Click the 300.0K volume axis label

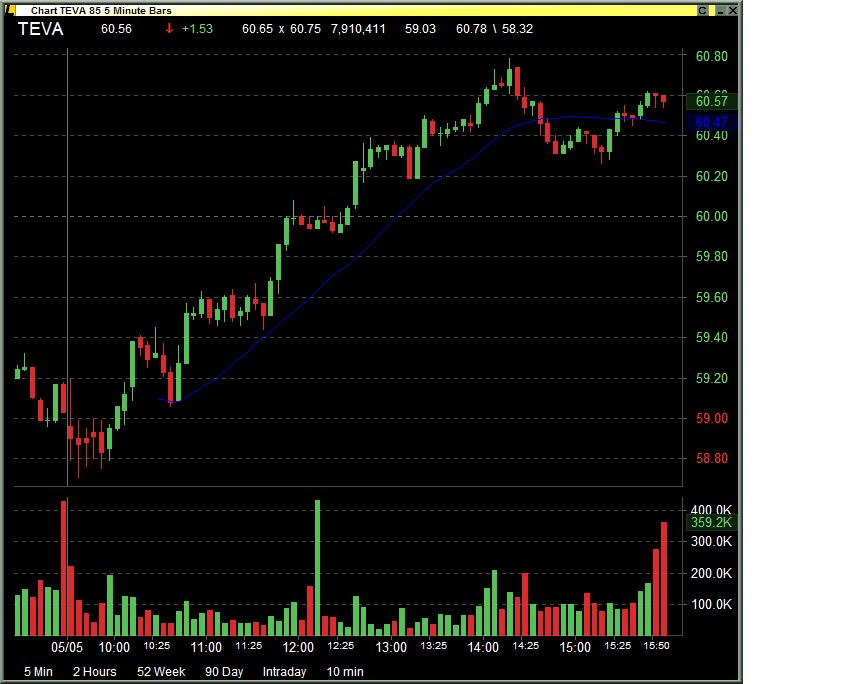711,541
